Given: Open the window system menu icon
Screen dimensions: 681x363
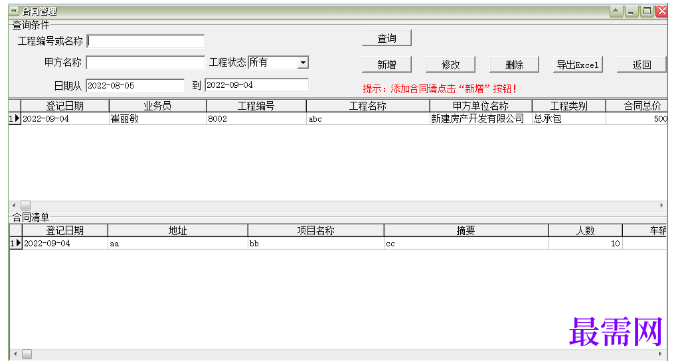Looking at the screenshot, I should pos(14,11).
